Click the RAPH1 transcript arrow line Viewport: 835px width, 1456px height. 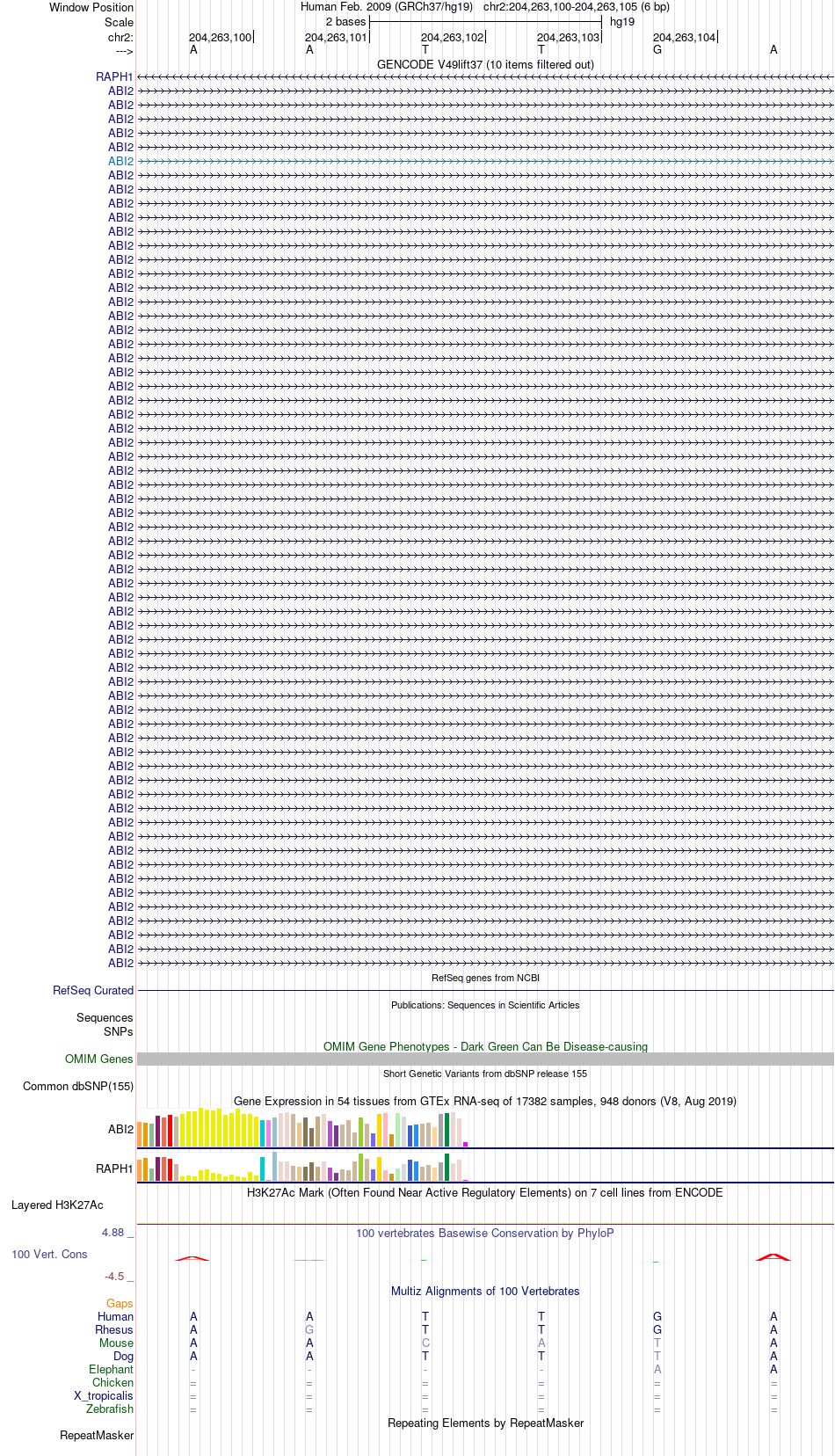tap(485, 77)
